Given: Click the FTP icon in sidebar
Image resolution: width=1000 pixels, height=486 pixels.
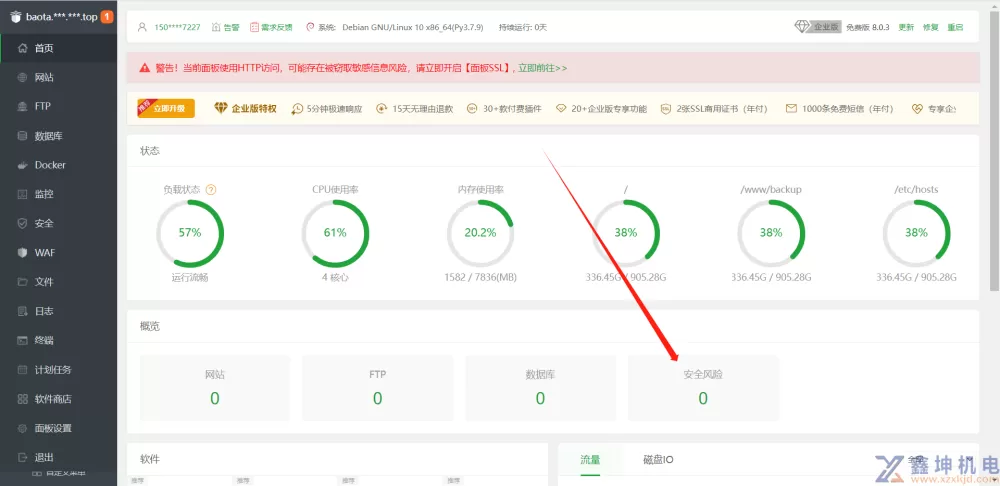Looking at the screenshot, I should click(22, 107).
